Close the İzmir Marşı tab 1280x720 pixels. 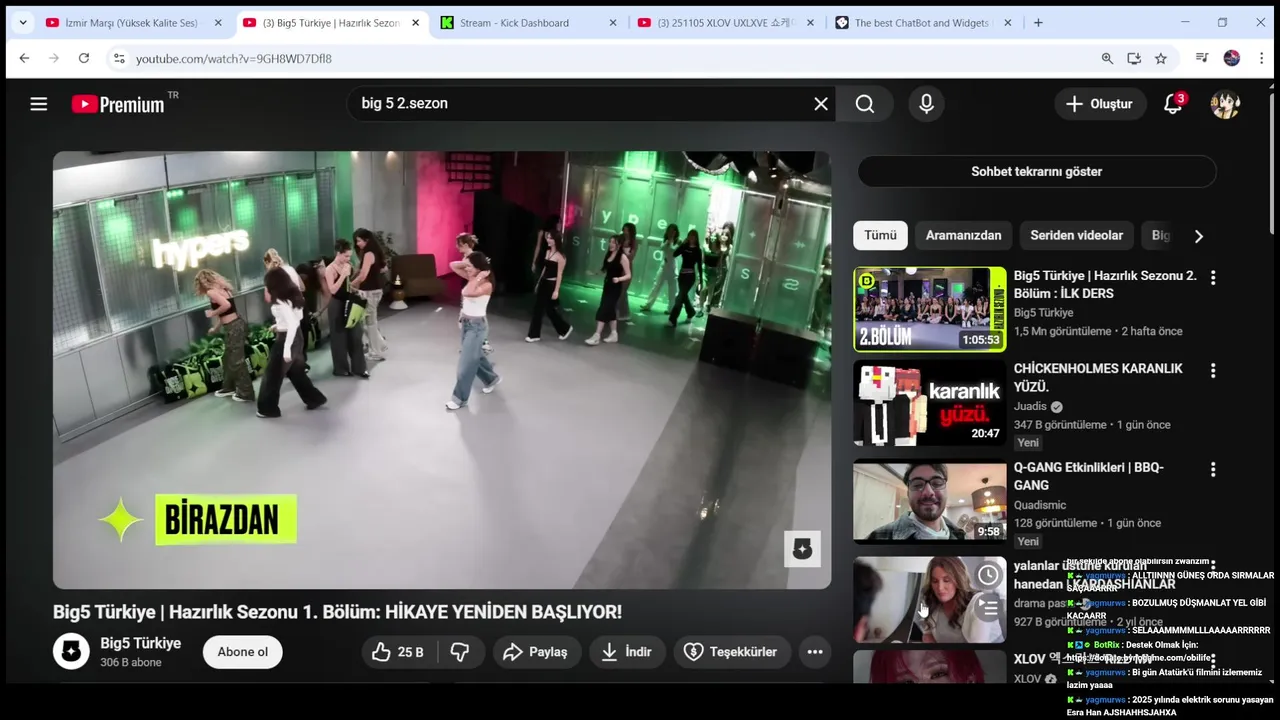pos(218,23)
